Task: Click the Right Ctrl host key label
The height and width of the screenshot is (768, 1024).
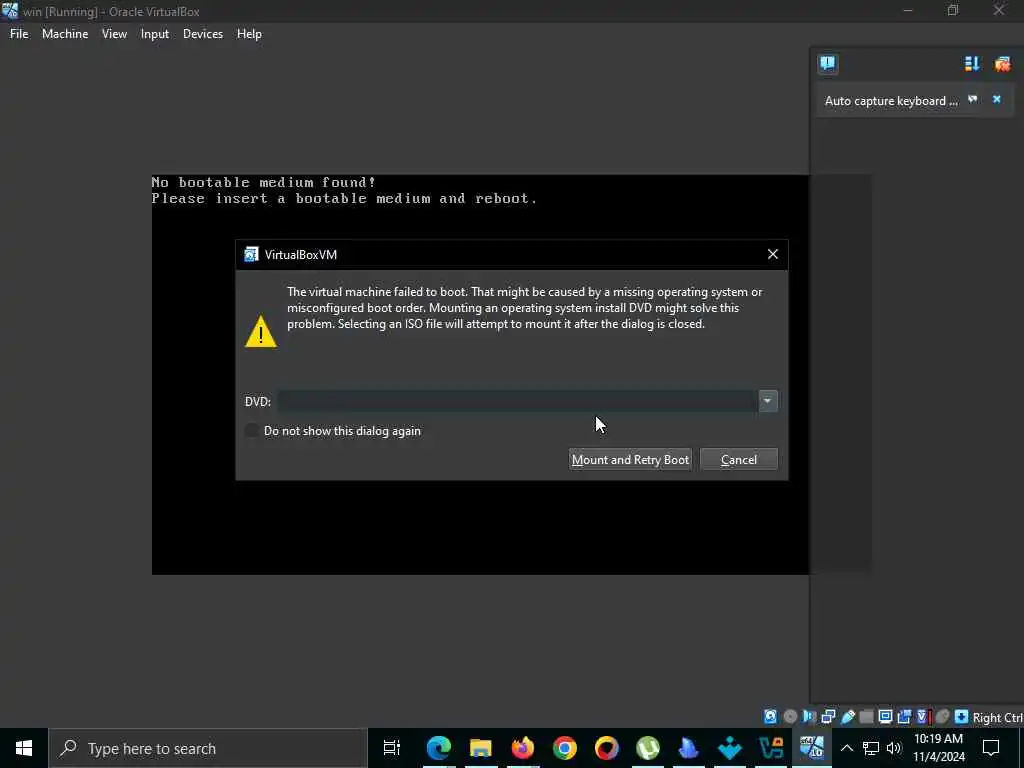Action: pyautogui.click(x=998, y=717)
